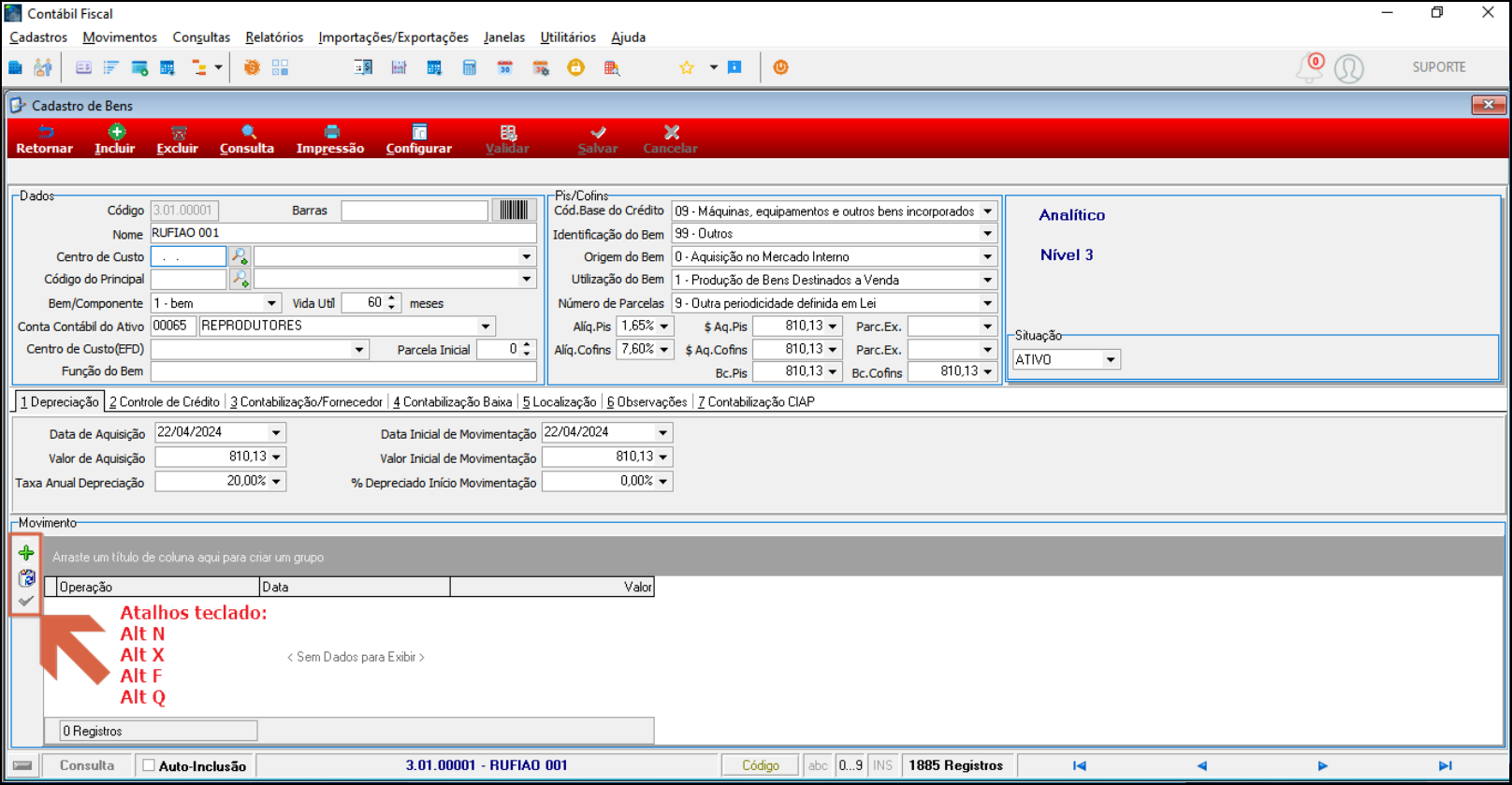Open Situação ATIVO dropdown
Viewport: 1512px width, 785px height.
(1111, 359)
